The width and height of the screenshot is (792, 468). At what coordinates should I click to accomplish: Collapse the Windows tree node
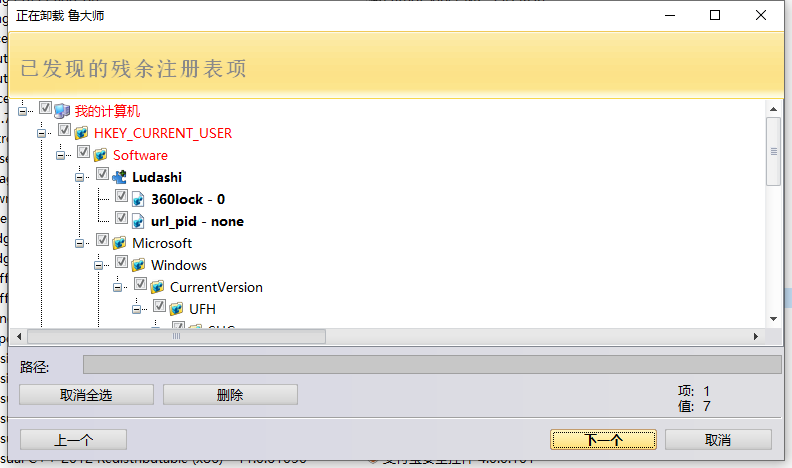point(98,265)
